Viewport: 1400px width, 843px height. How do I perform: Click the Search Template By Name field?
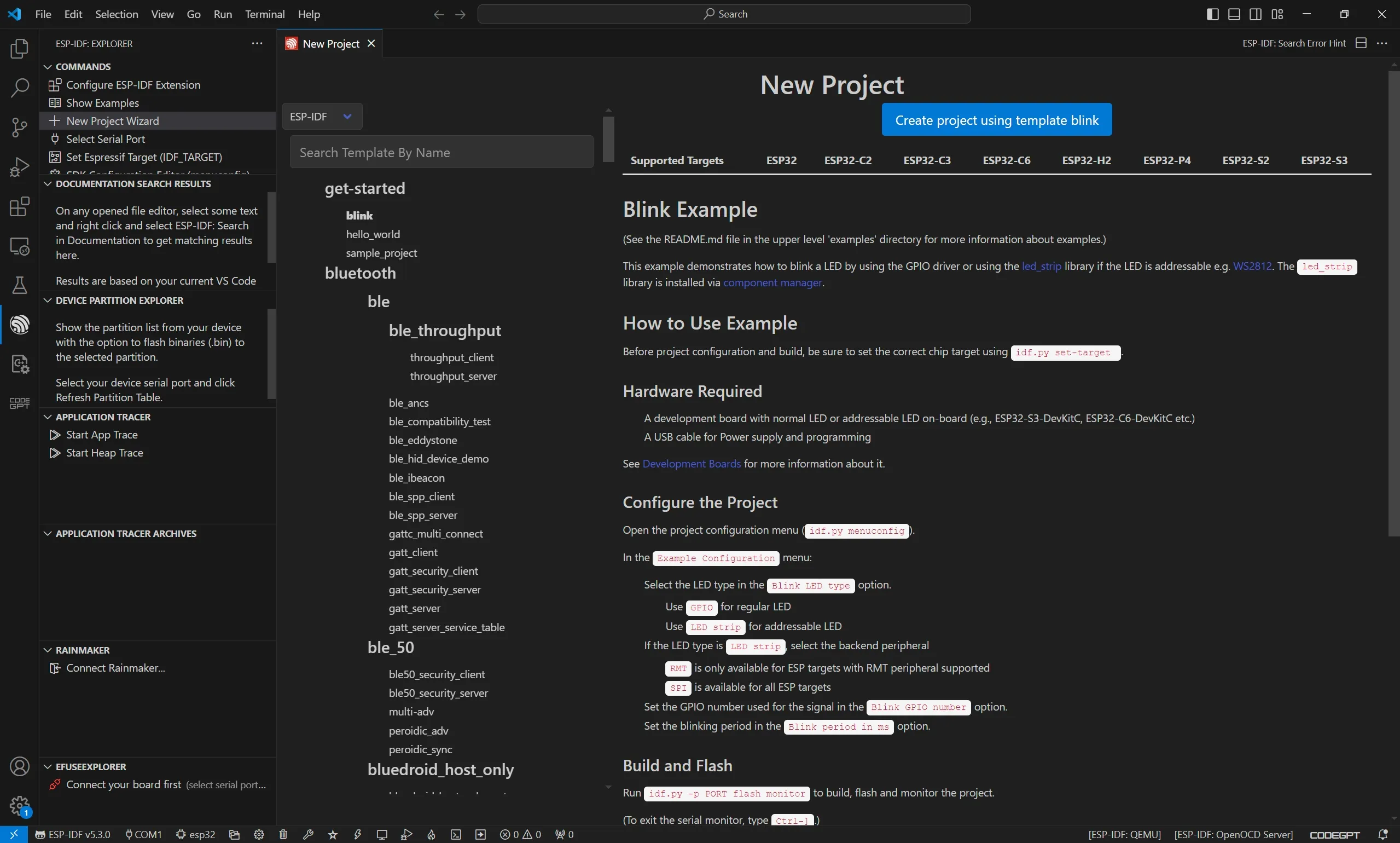click(x=441, y=152)
